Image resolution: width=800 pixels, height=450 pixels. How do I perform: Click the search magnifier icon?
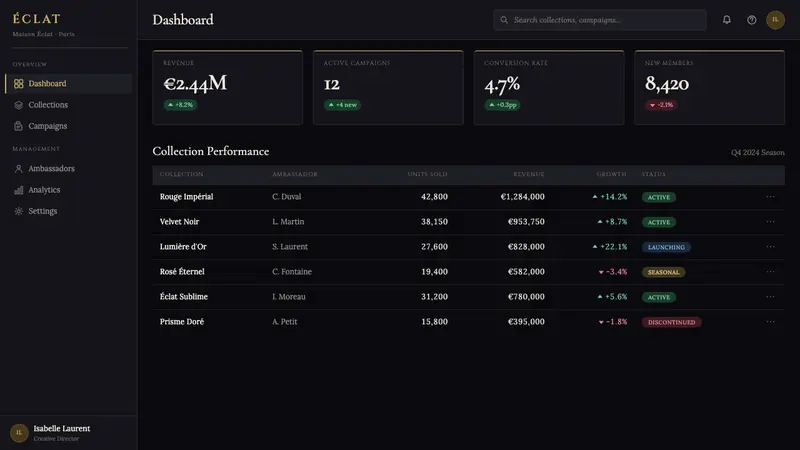pos(504,20)
